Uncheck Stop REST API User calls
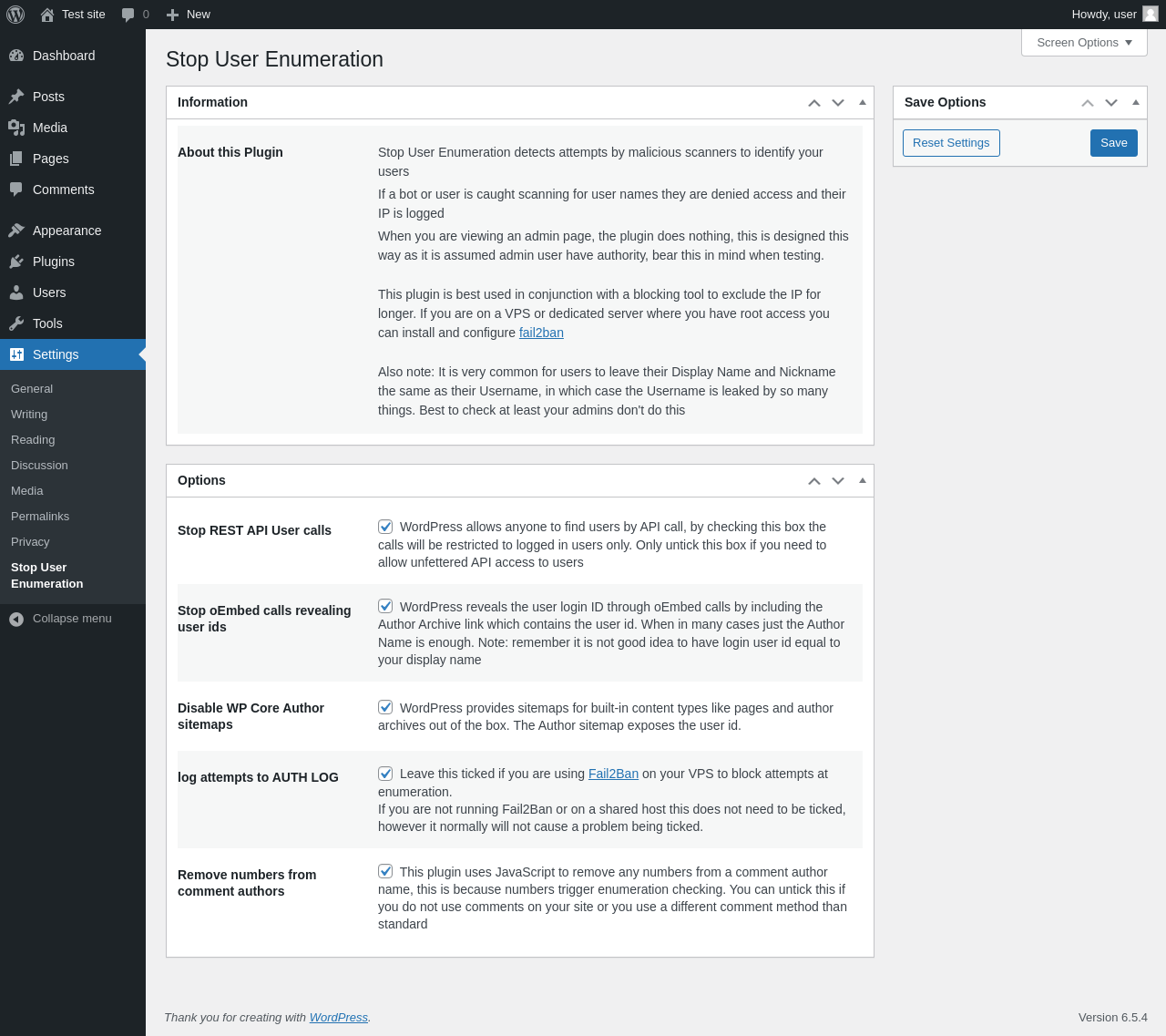1166x1036 pixels. (385, 527)
